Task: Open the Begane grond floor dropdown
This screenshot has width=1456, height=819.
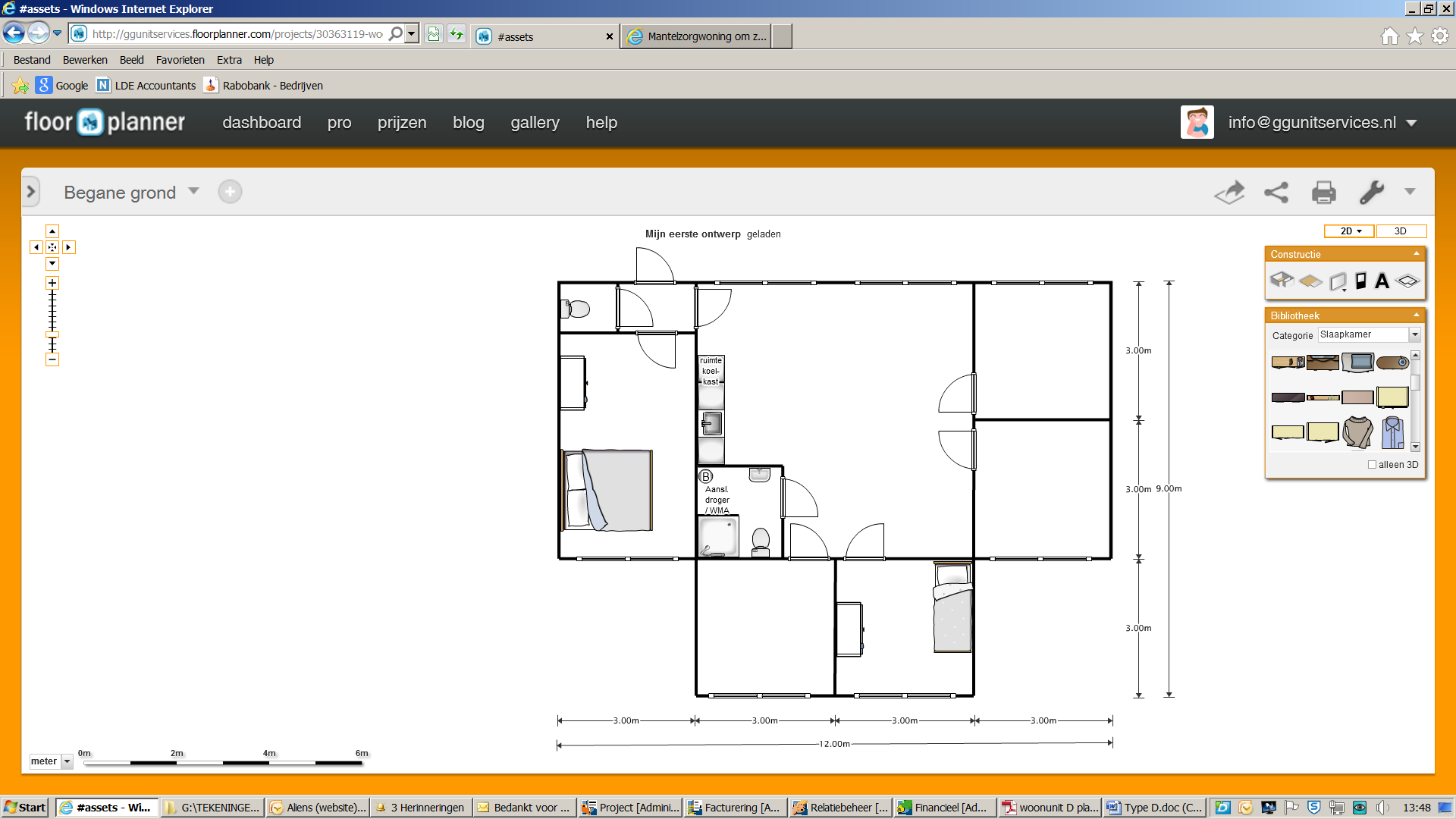Action: pyautogui.click(x=194, y=191)
